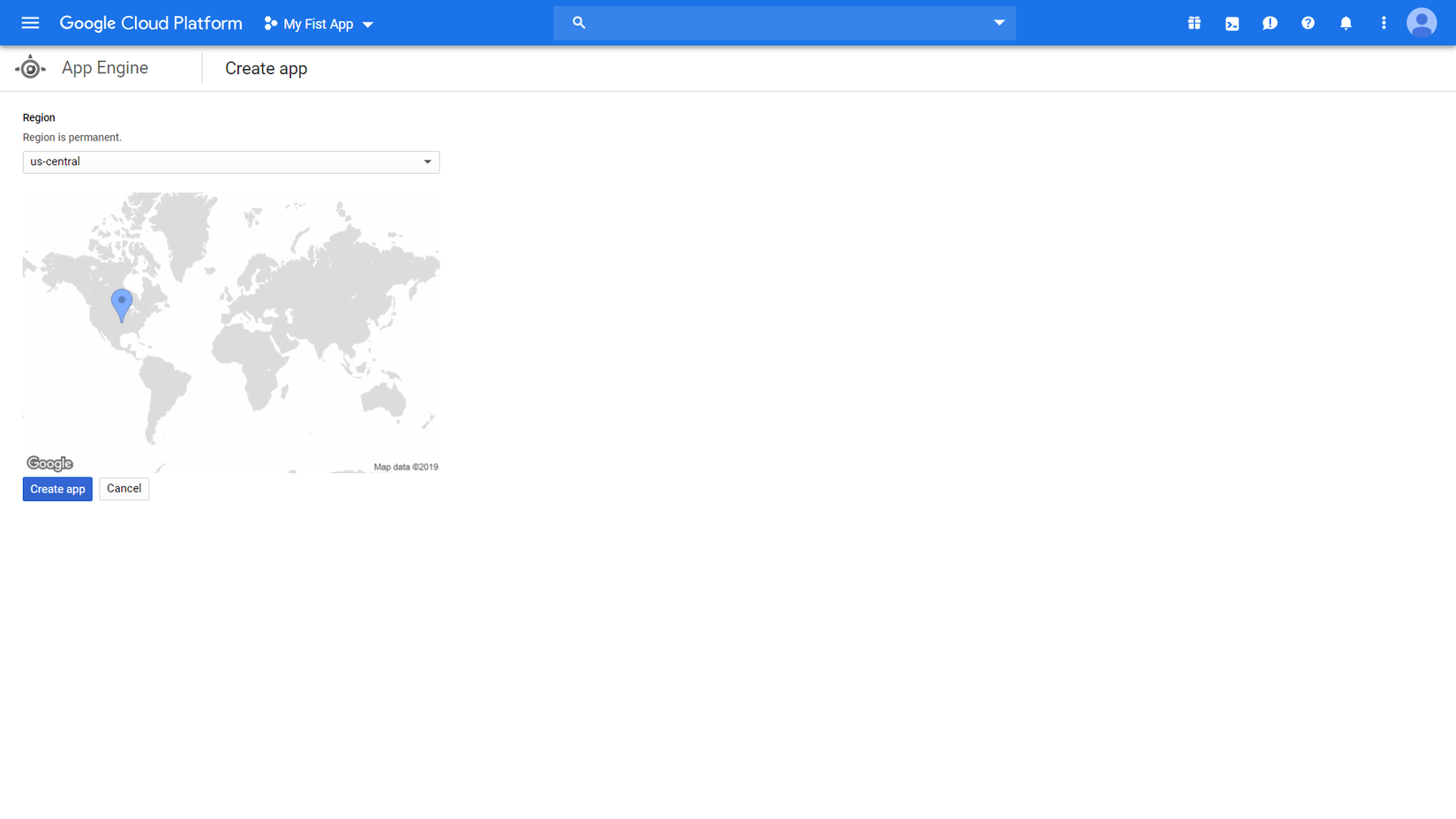
Task: Click the Google Cloud Platform logo text
Action: click(151, 24)
